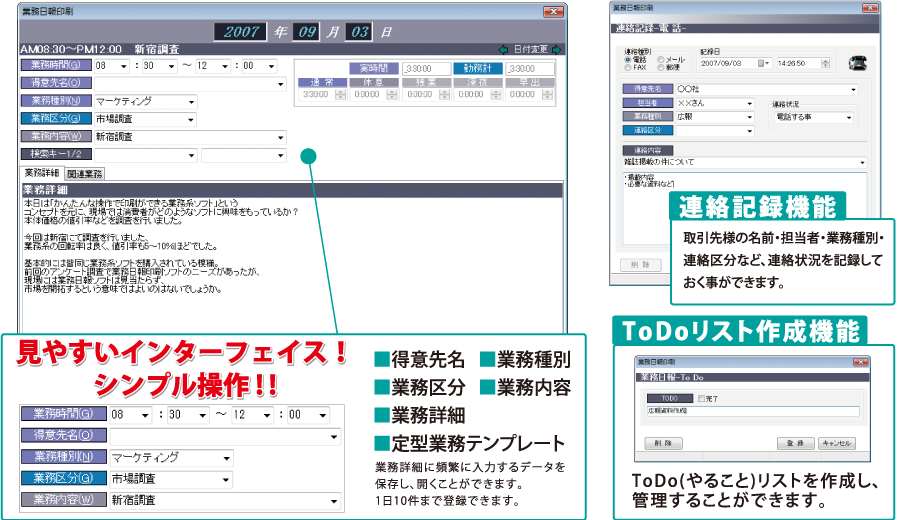The height and width of the screenshot is (520, 897).
Task: Check the 完了 checkbox in ToDo
Action: (x=700, y=398)
